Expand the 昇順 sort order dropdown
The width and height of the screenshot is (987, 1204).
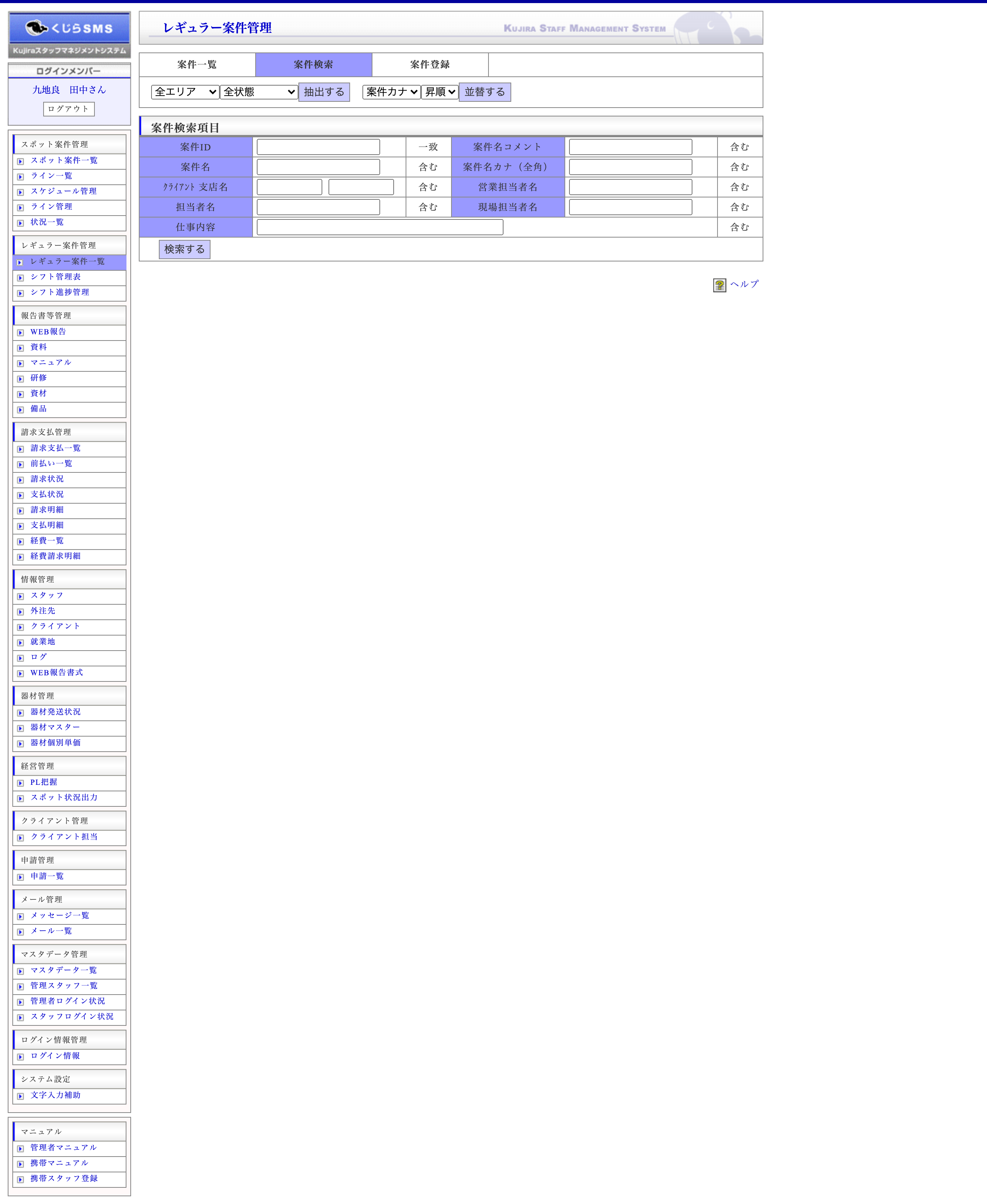440,91
